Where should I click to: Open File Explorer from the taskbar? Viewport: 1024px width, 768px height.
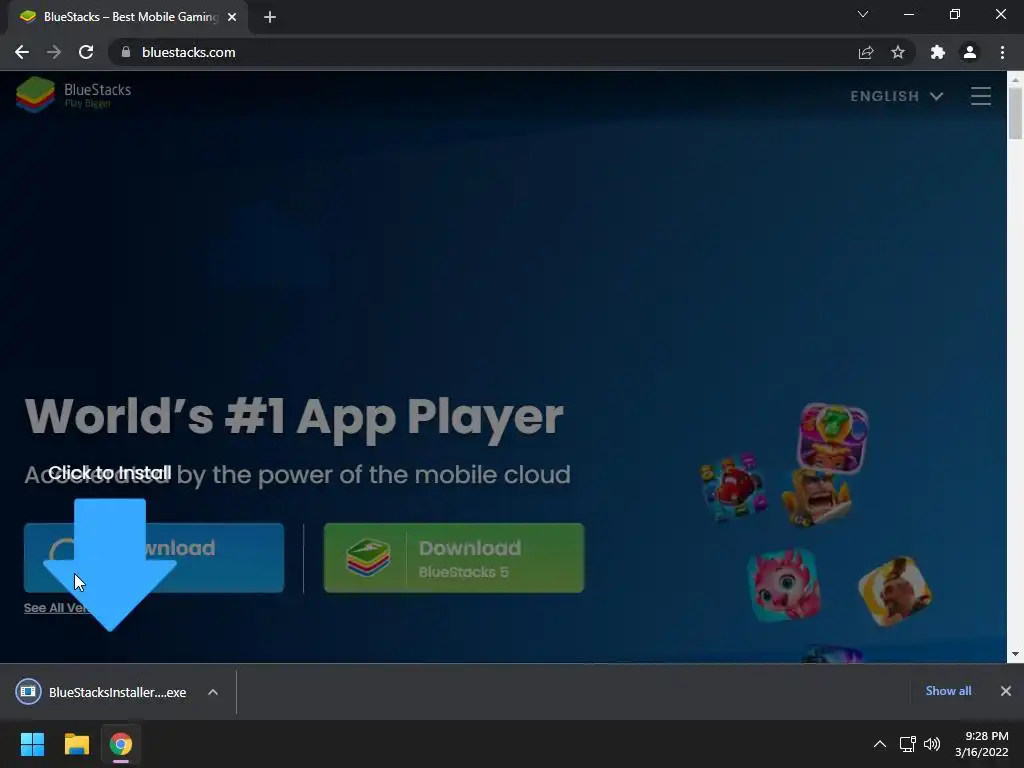[76, 744]
